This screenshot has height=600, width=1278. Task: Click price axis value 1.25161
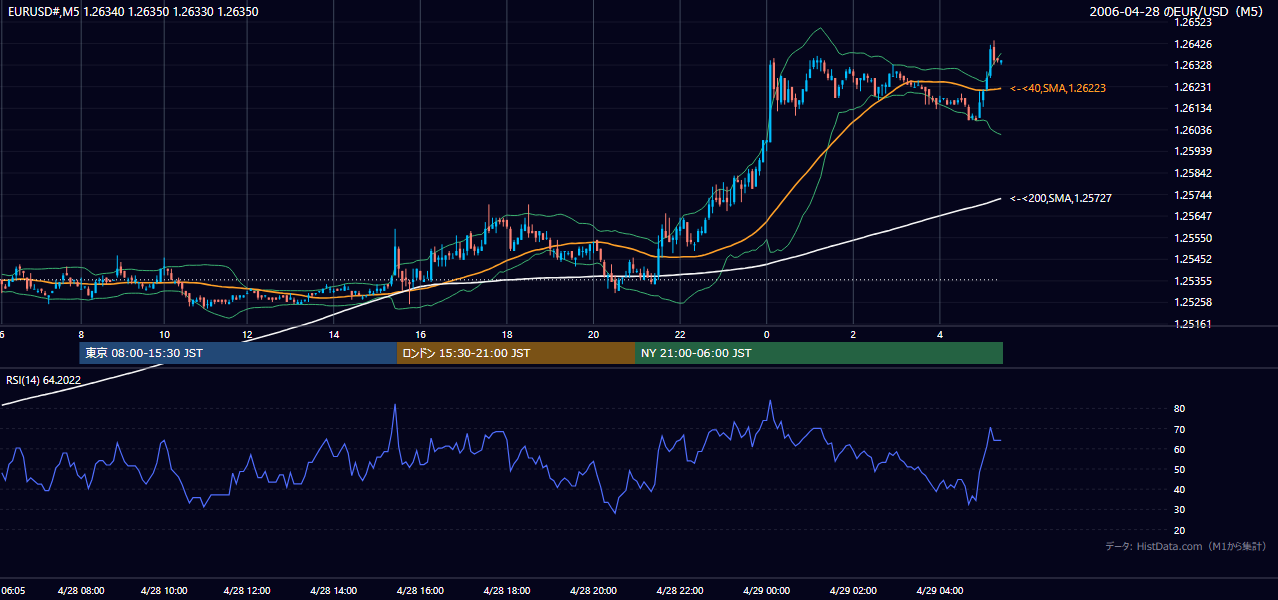point(1192,324)
